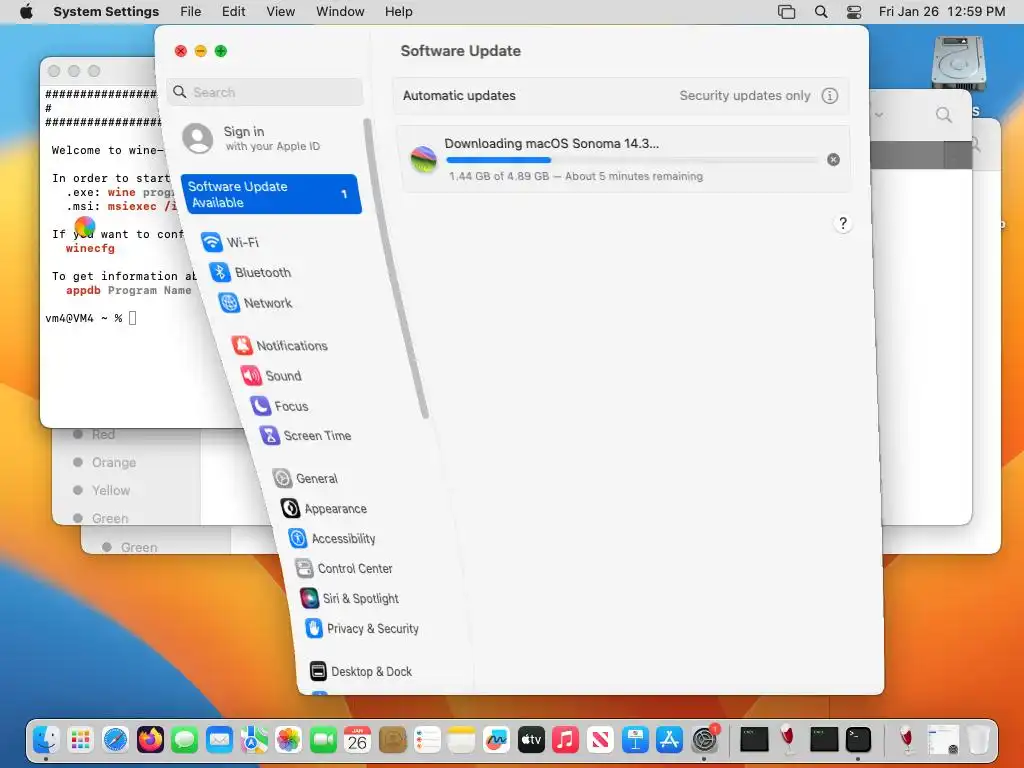
Task: Select the Red tag in the Finder sidebar
Action: point(95,434)
